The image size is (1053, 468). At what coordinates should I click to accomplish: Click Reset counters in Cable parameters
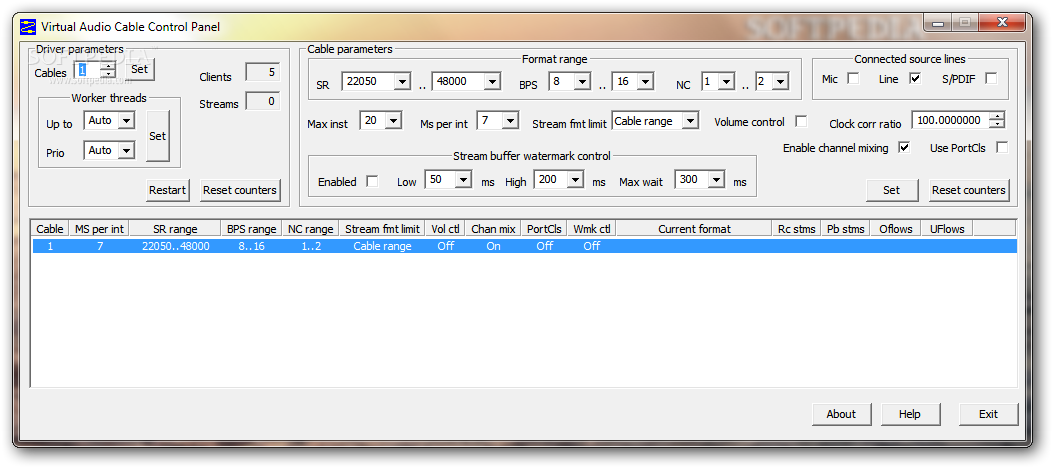(x=969, y=190)
